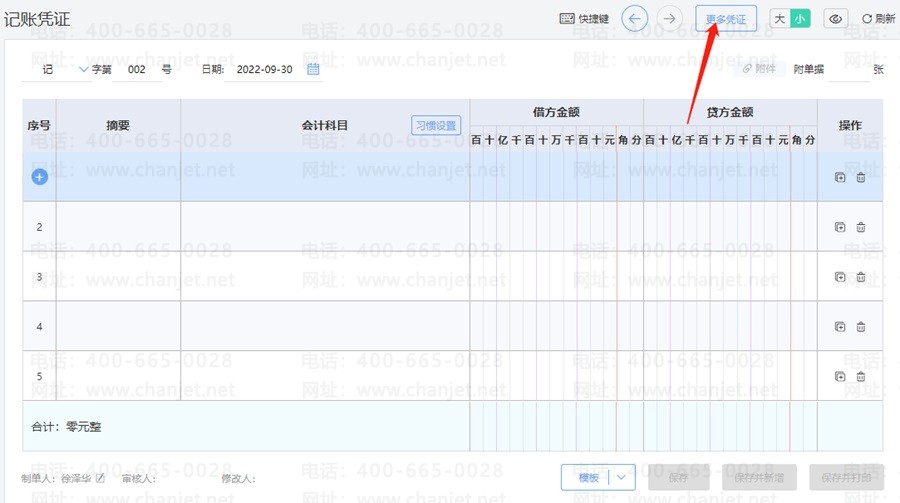Copy row 2 using its copy icon
The height and width of the screenshot is (503, 900).
point(840,227)
